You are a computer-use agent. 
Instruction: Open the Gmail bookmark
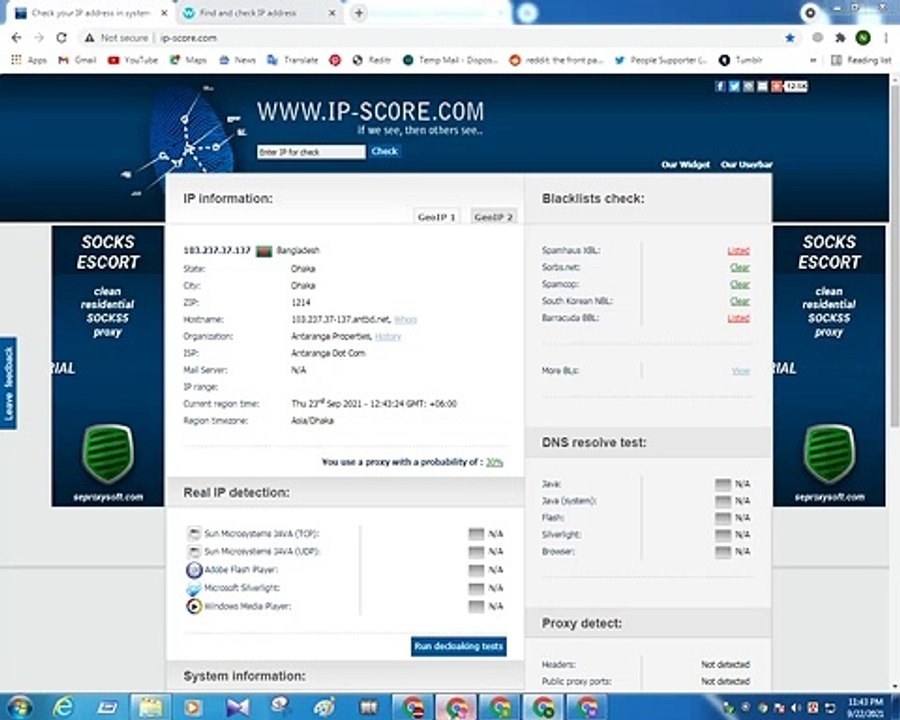pyautogui.click(x=77, y=60)
